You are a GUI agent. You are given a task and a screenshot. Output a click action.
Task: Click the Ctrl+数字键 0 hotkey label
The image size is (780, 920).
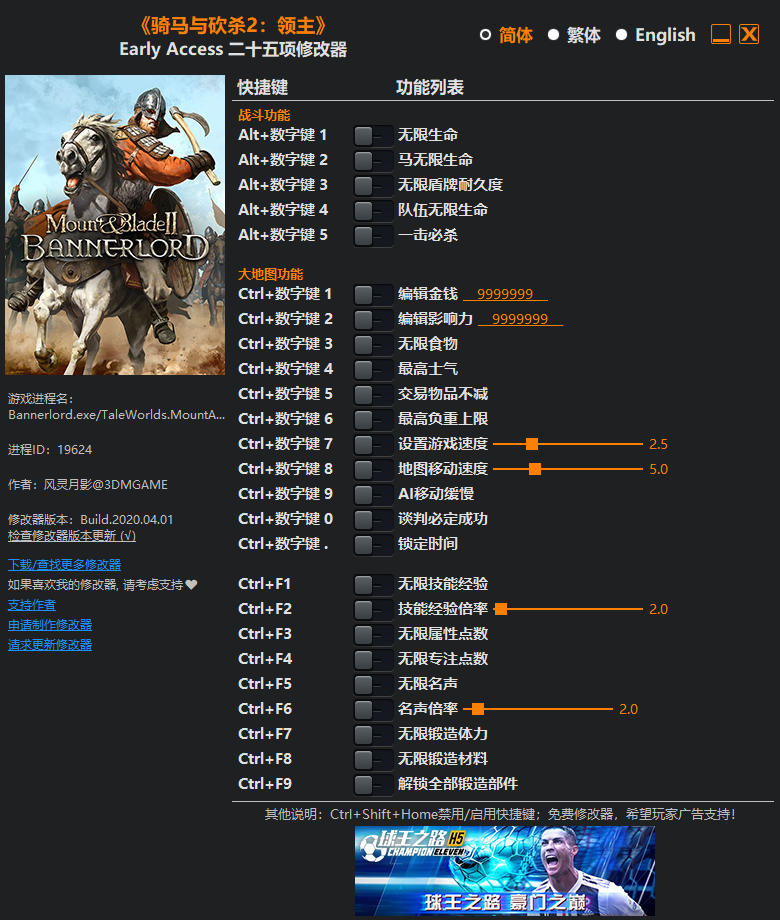point(285,519)
